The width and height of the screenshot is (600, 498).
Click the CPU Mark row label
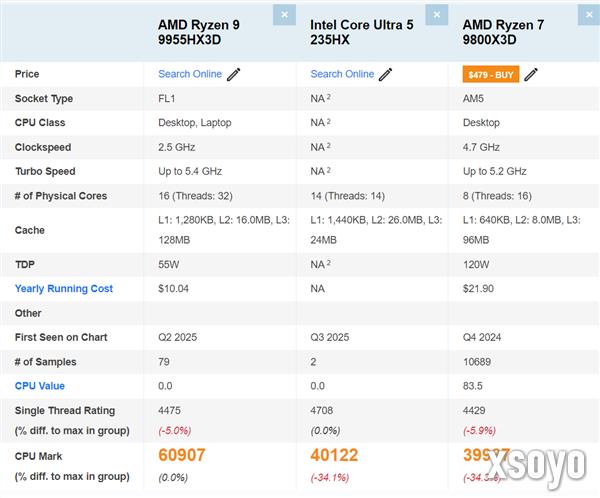coord(38,456)
